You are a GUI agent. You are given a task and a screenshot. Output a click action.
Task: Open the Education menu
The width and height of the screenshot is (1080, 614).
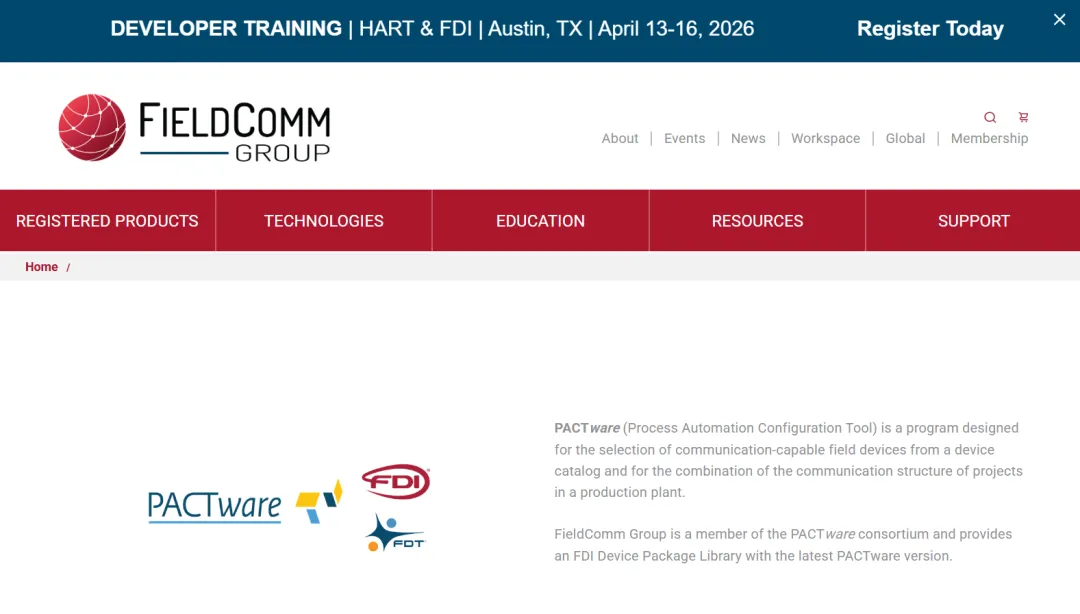coord(541,221)
